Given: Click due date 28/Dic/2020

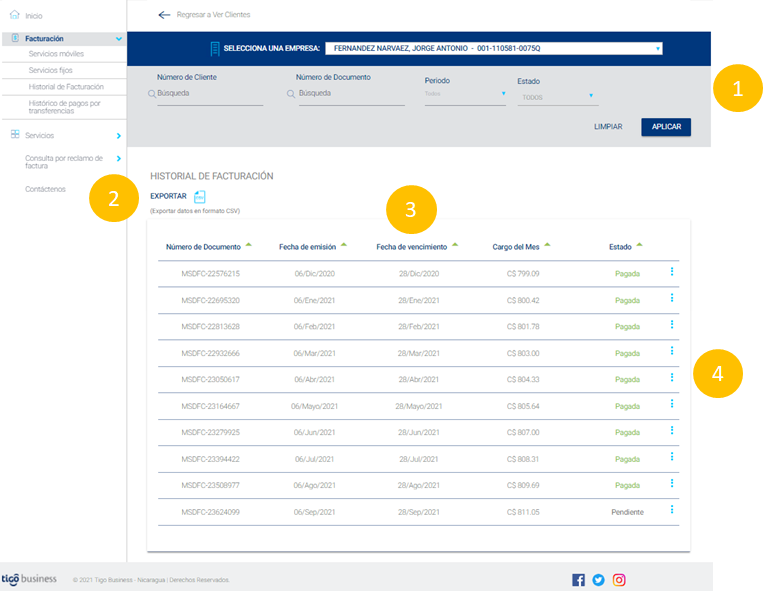Looking at the screenshot, I should (418, 274).
